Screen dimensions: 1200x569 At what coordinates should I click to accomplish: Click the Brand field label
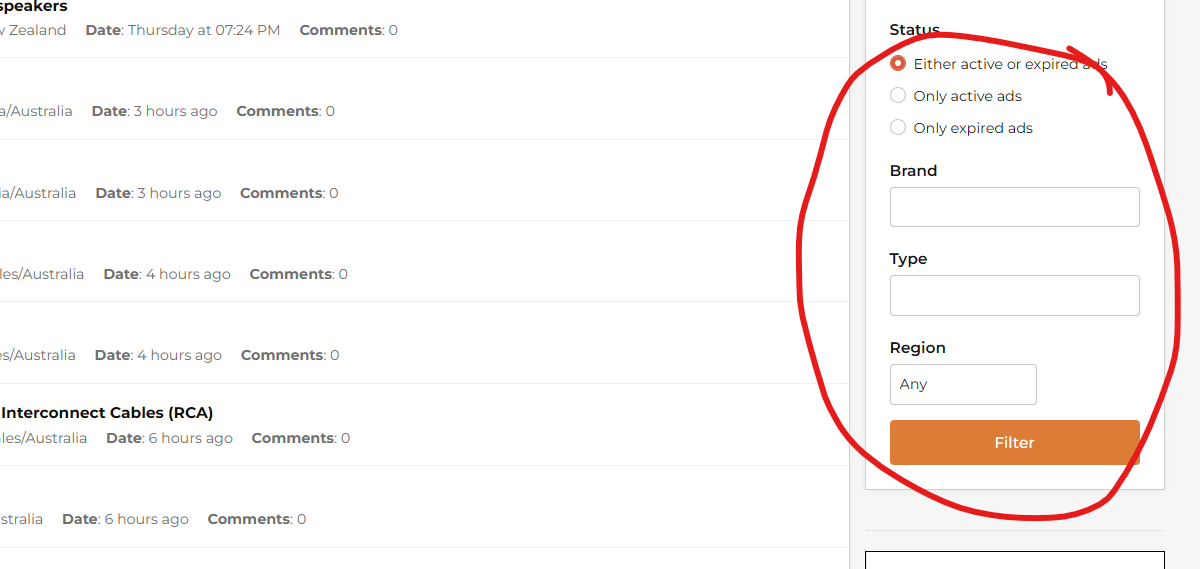(913, 171)
